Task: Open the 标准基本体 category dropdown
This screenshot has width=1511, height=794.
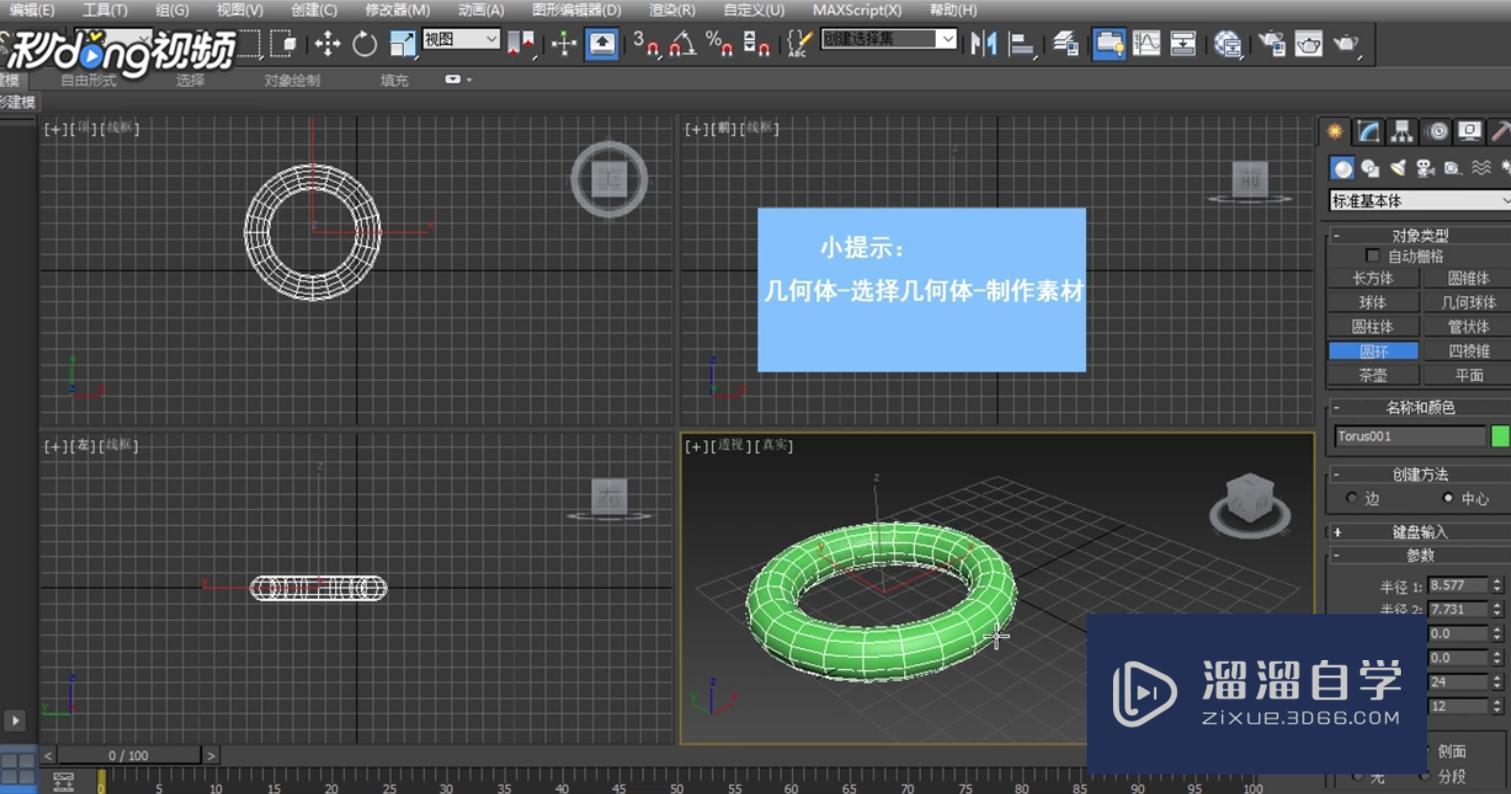Action: coord(1420,201)
